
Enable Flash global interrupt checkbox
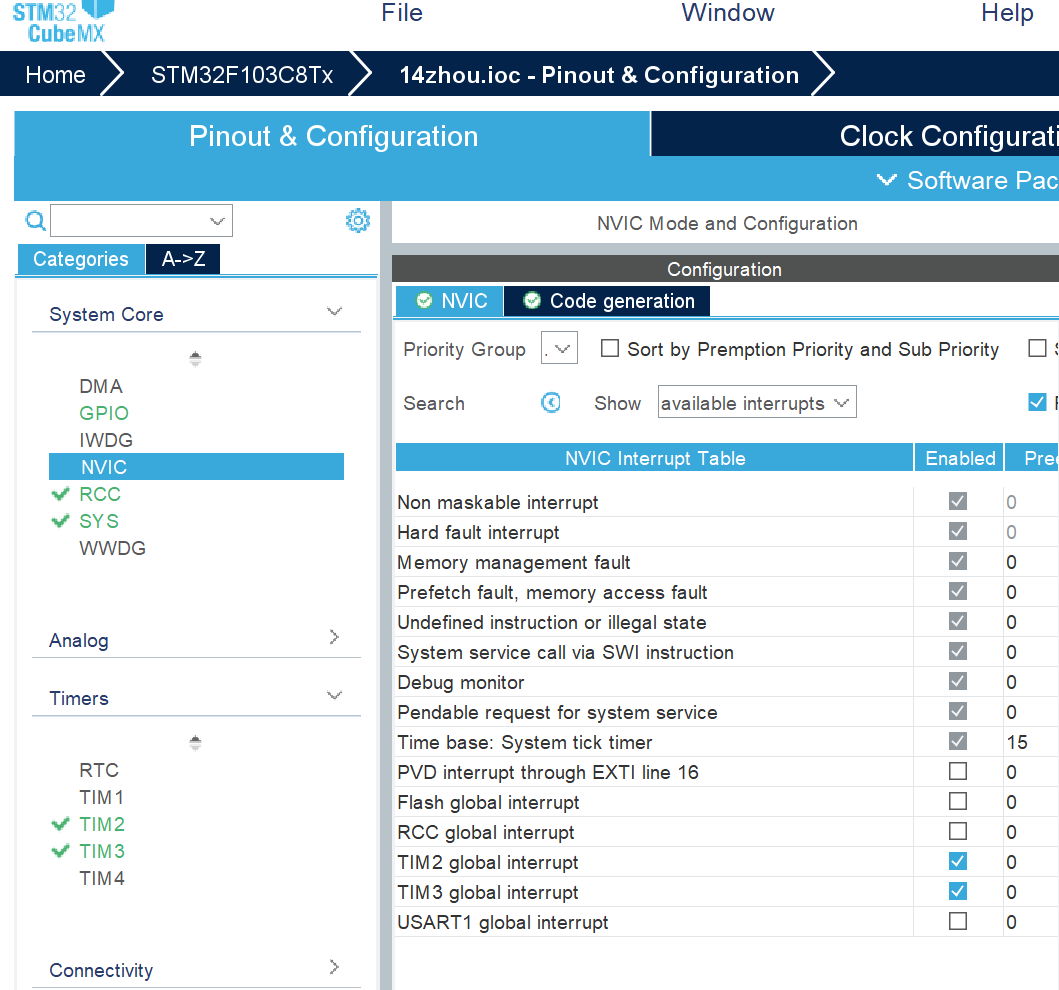click(x=958, y=802)
